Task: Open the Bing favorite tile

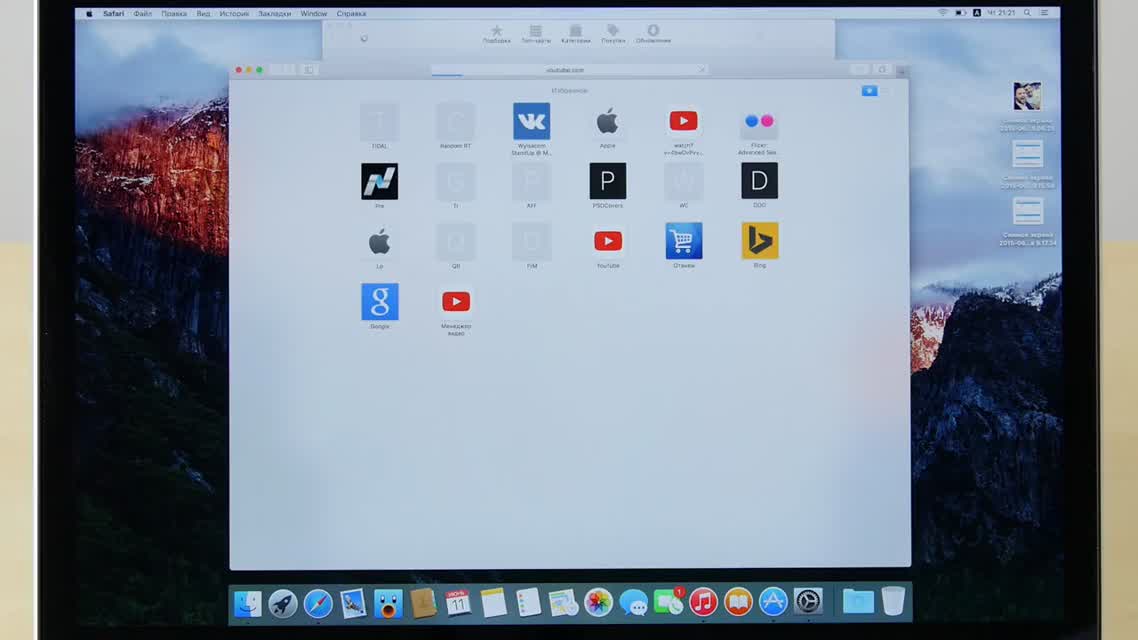Action: [x=759, y=241]
